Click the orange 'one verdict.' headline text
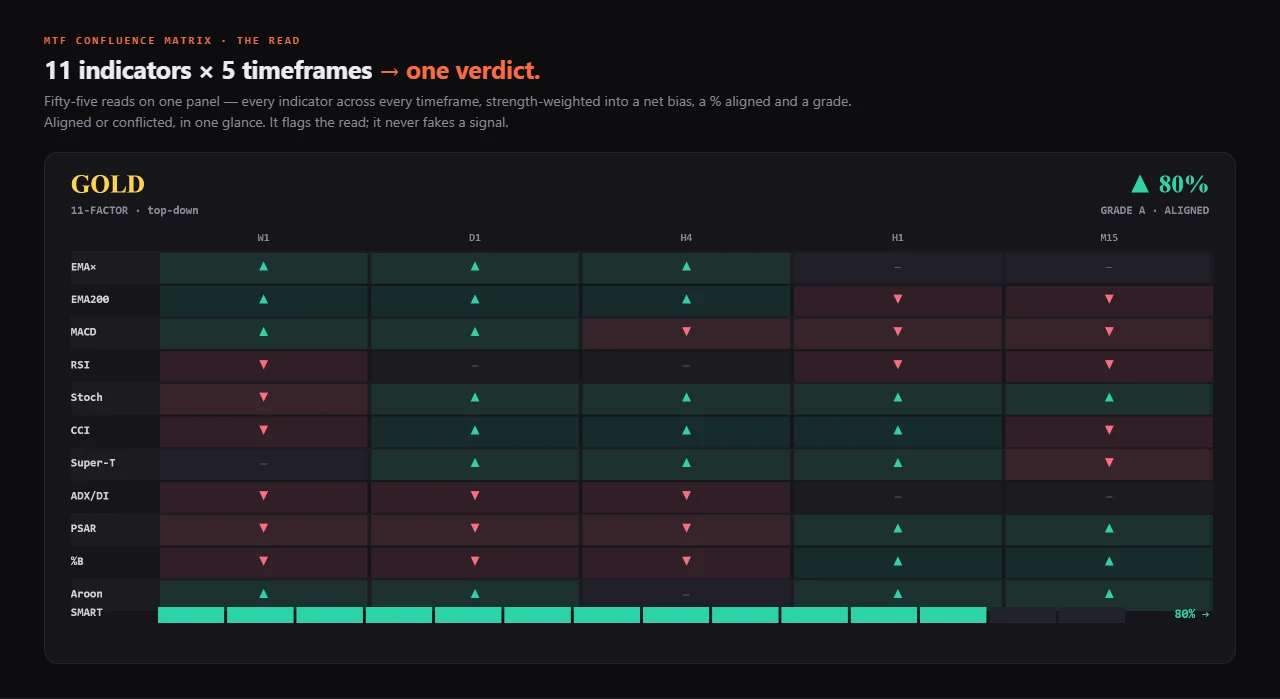The width and height of the screenshot is (1280, 699). pos(473,71)
